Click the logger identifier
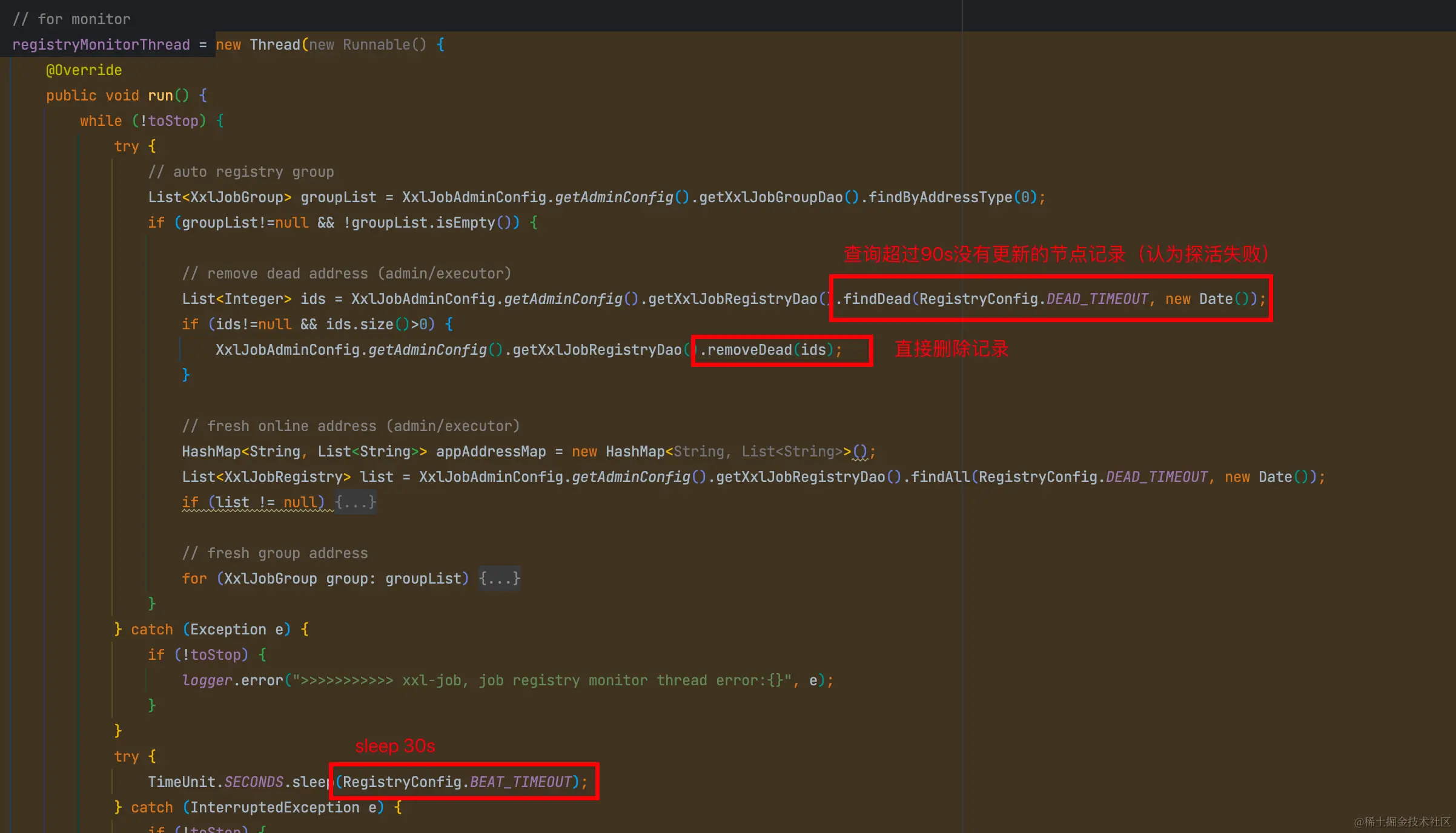Screen dimensions: 1456x833 pyautogui.click(x=207, y=680)
